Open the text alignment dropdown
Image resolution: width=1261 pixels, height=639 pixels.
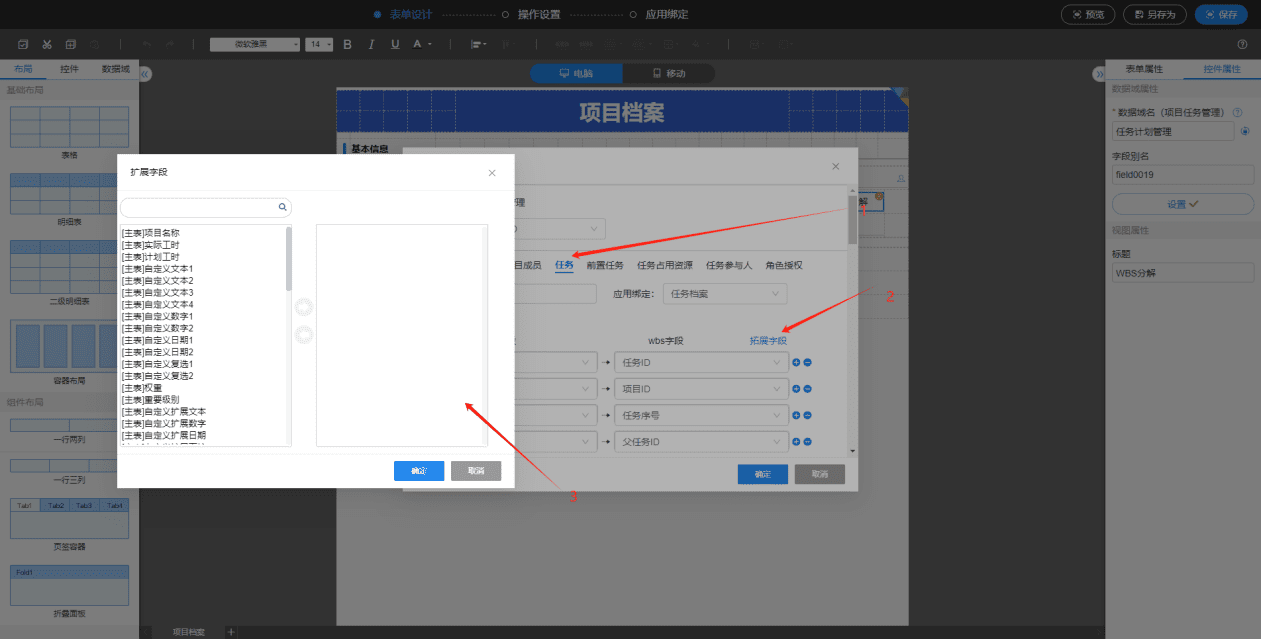pyautogui.click(x=478, y=44)
